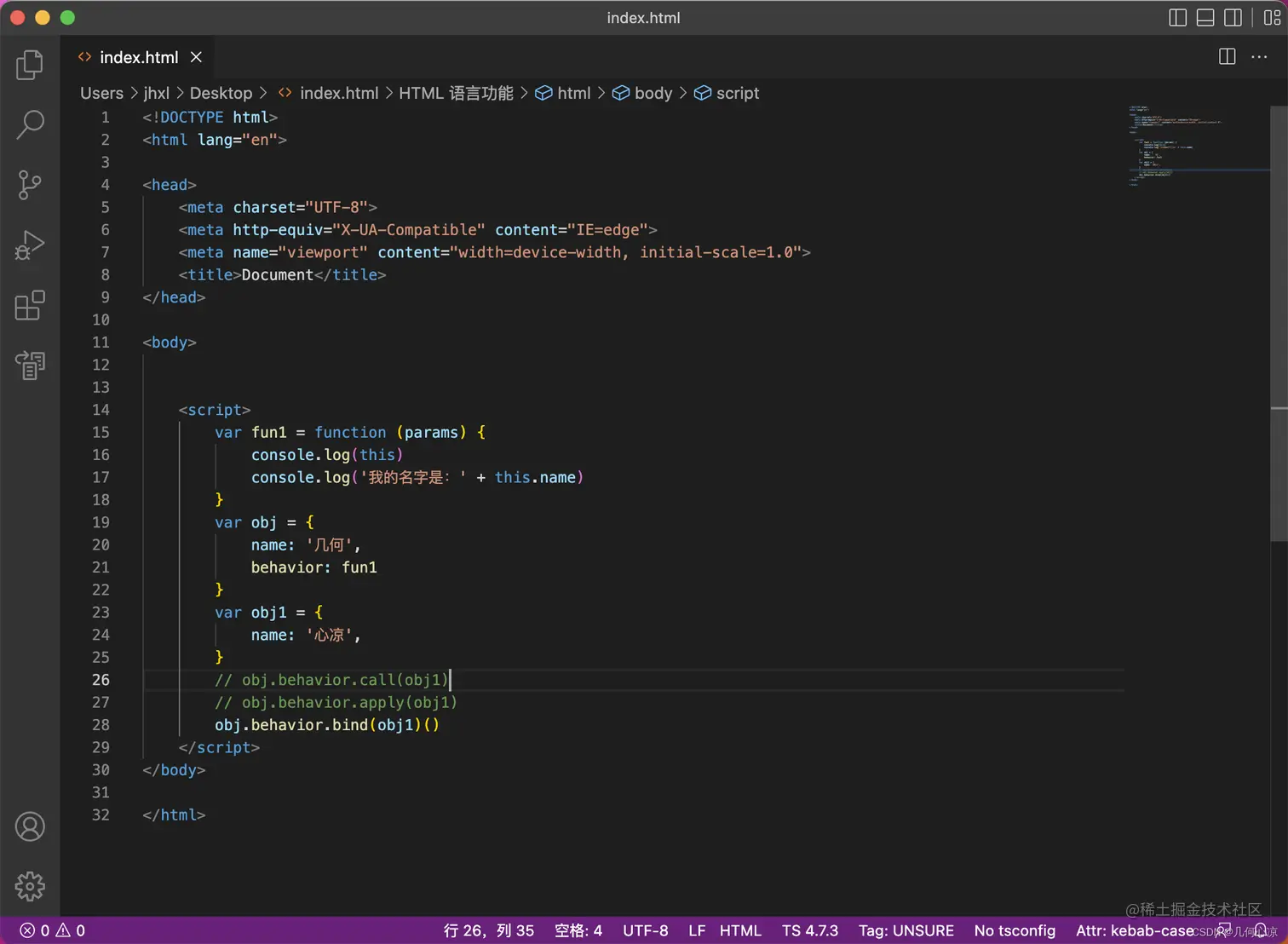Click 'behavior: fun1' property line
The width and height of the screenshot is (1288, 944).
click(313, 567)
